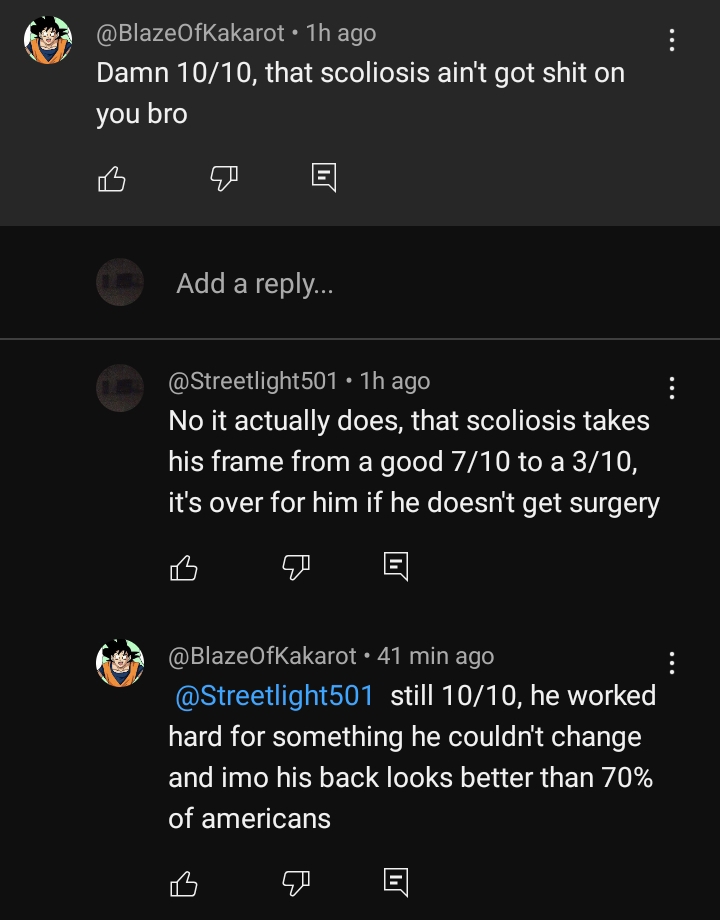The width and height of the screenshot is (720, 920).
Task: Open options for Streetlight501's comment
Action: 672,390
